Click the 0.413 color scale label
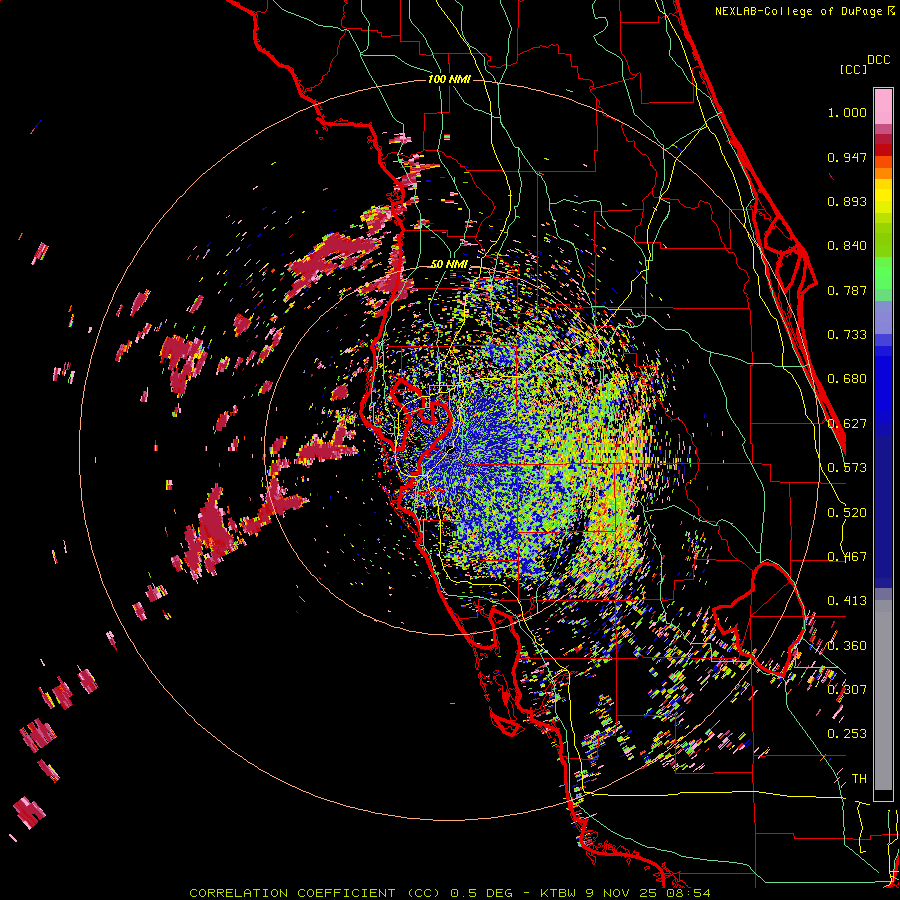 click(847, 601)
